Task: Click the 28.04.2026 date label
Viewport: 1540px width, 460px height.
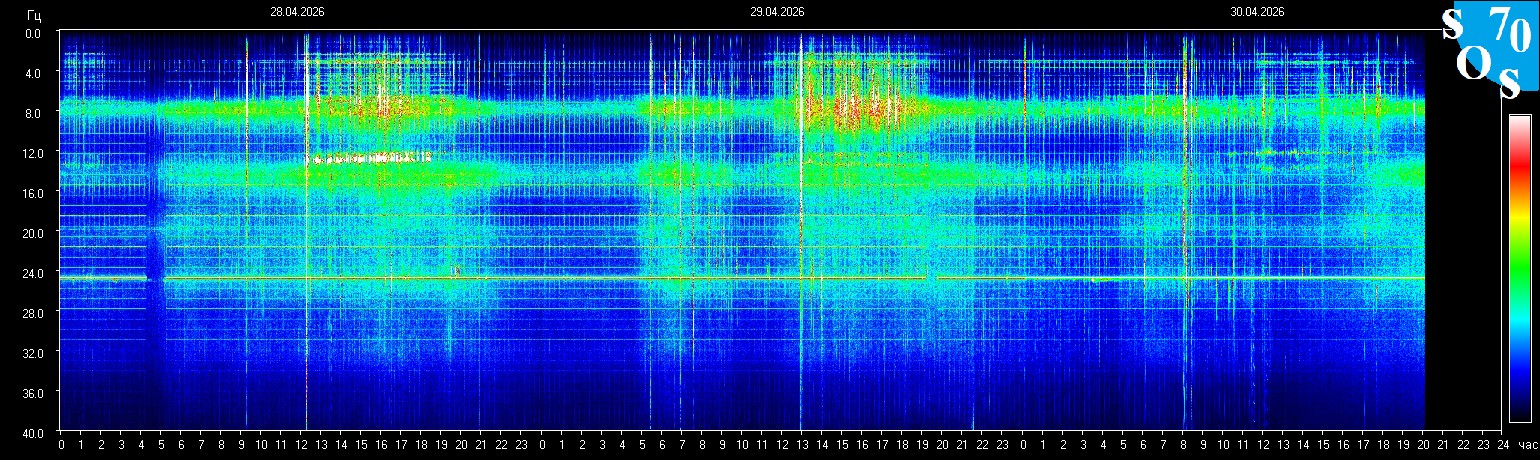Action: (x=297, y=12)
